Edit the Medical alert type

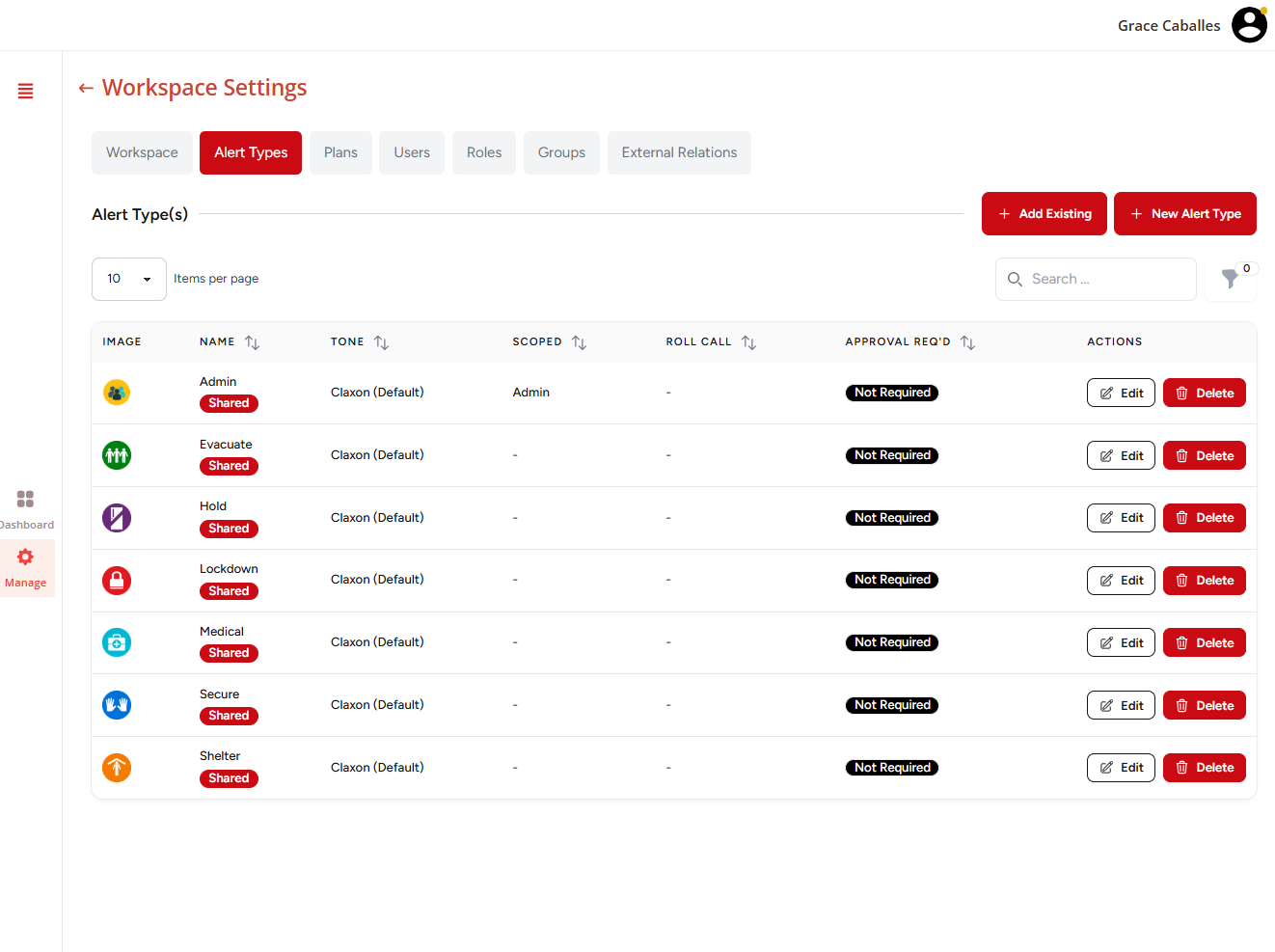[x=1121, y=642]
